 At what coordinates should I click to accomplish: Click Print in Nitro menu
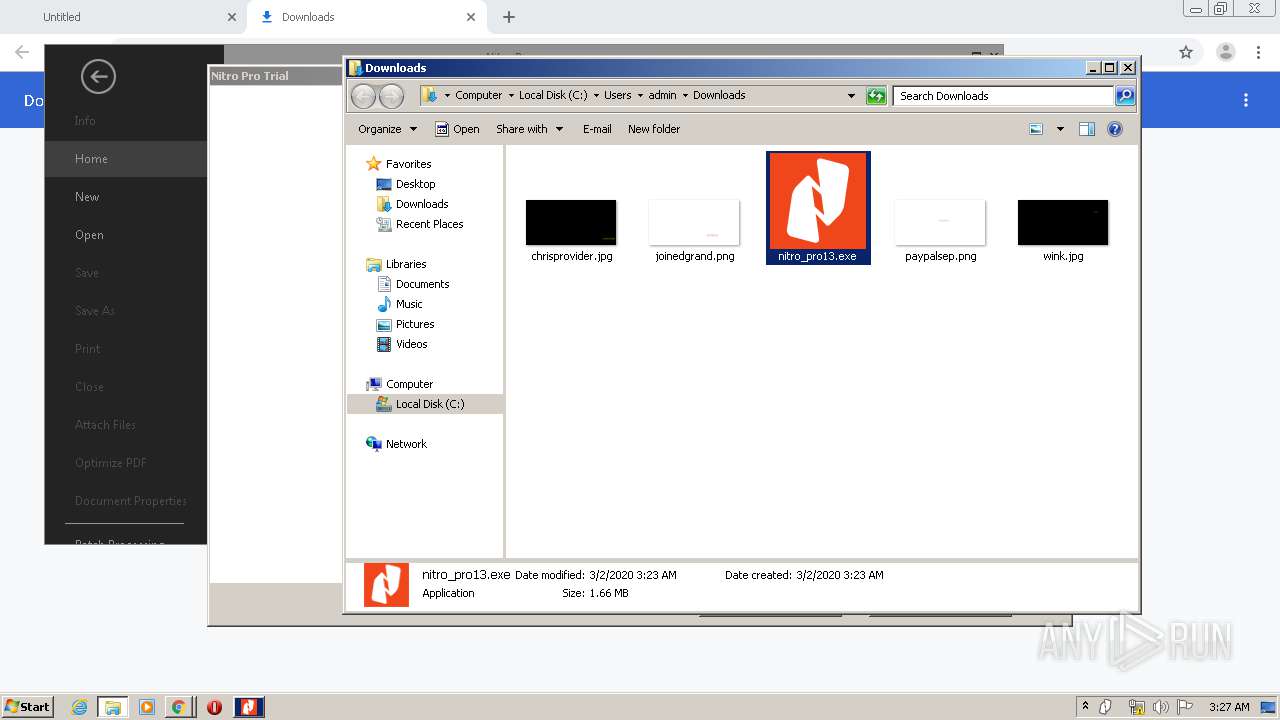click(88, 349)
